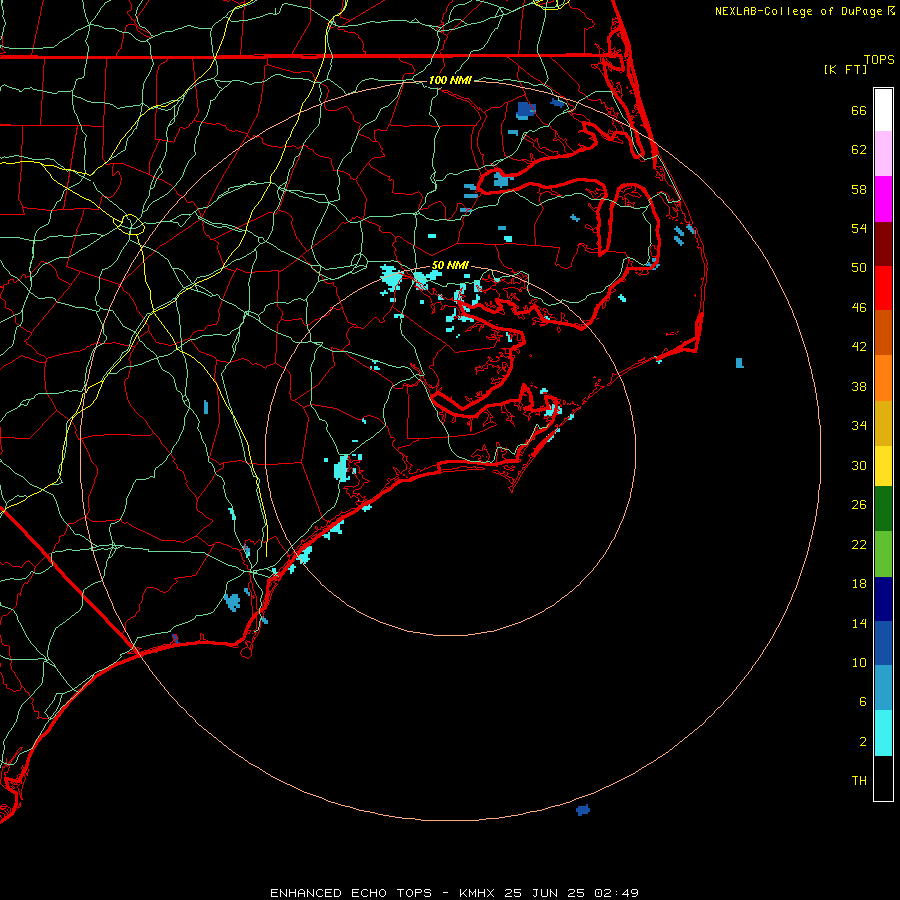900x900 pixels.
Task: Select the magenta legend swatch near 58
Action: click(883, 199)
